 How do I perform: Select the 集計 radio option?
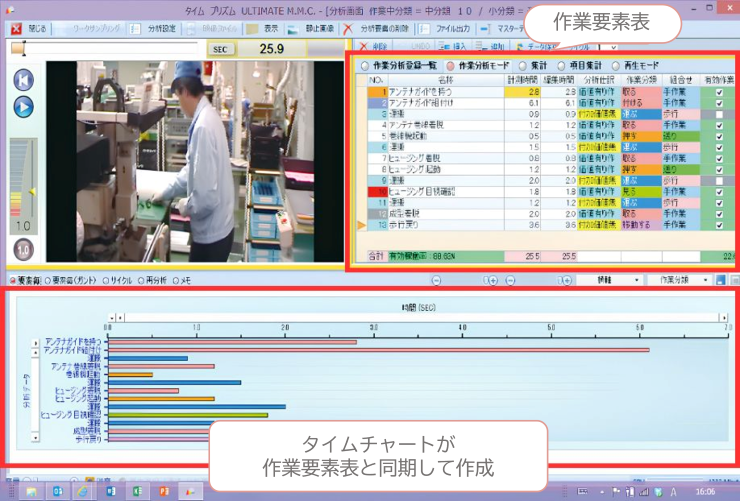(x=522, y=66)
